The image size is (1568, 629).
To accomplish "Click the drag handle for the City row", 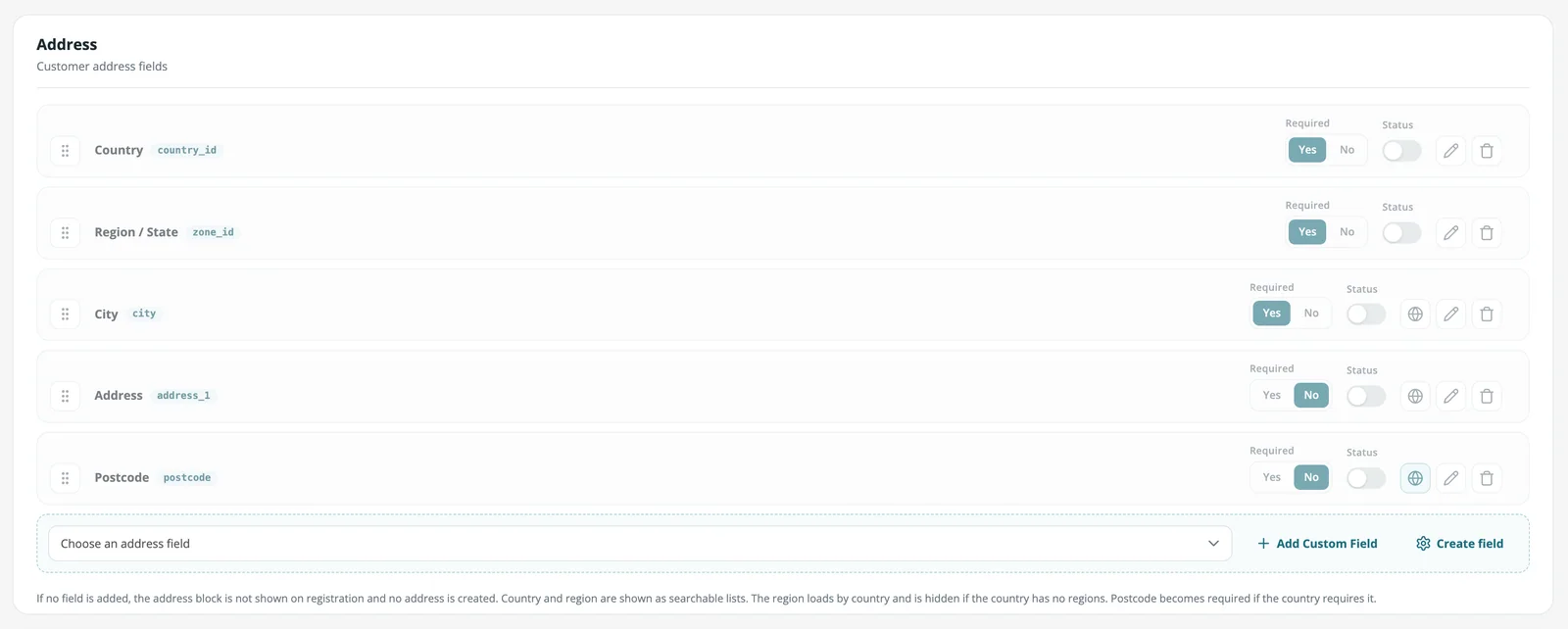I will [65, 314].
